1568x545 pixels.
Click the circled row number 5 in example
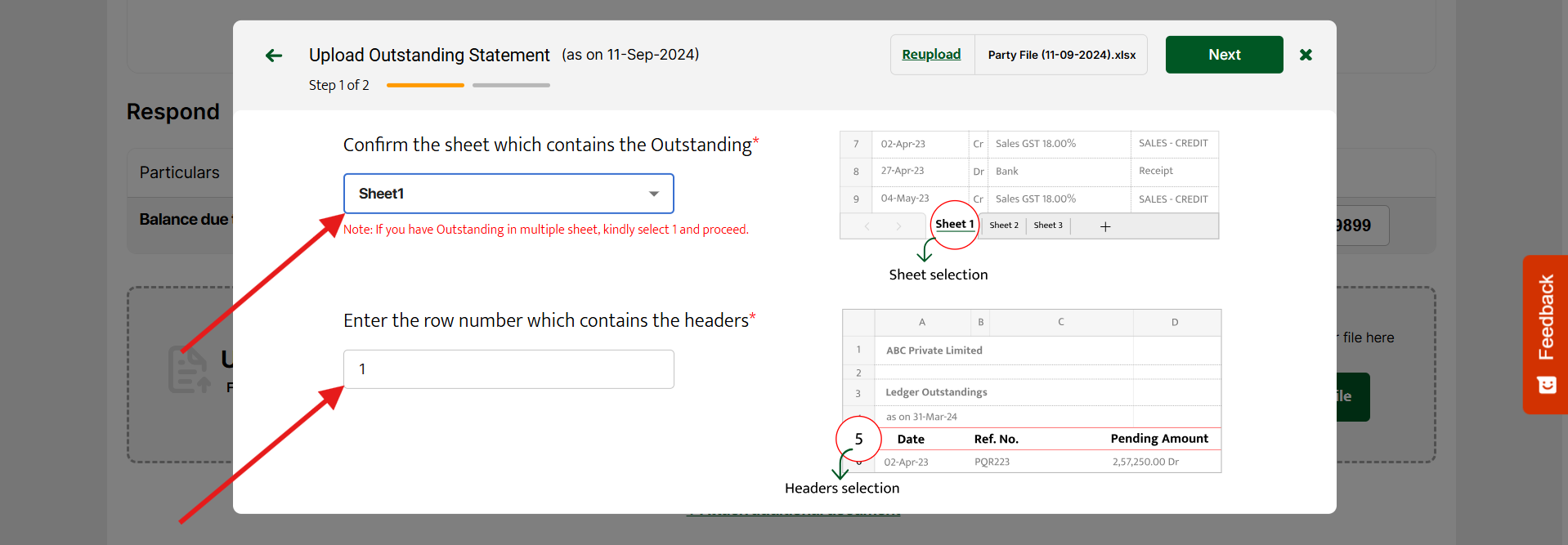point(858,439)
